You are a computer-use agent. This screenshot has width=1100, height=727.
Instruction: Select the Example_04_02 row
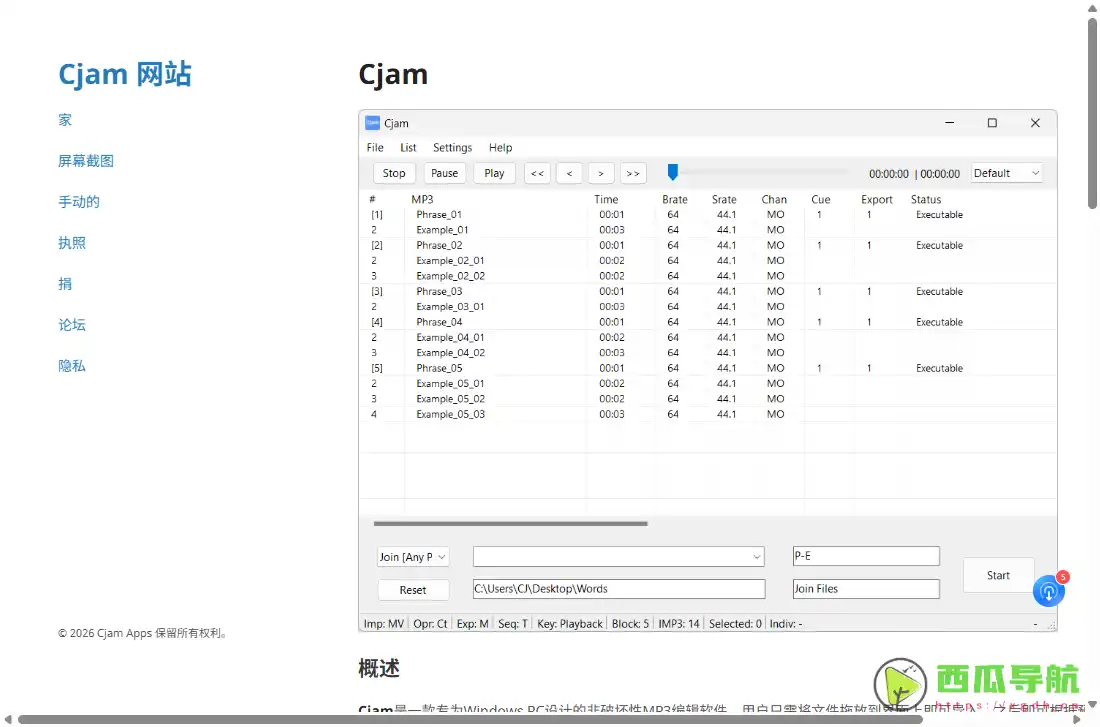pyautogui.click(x=707, y=353)
